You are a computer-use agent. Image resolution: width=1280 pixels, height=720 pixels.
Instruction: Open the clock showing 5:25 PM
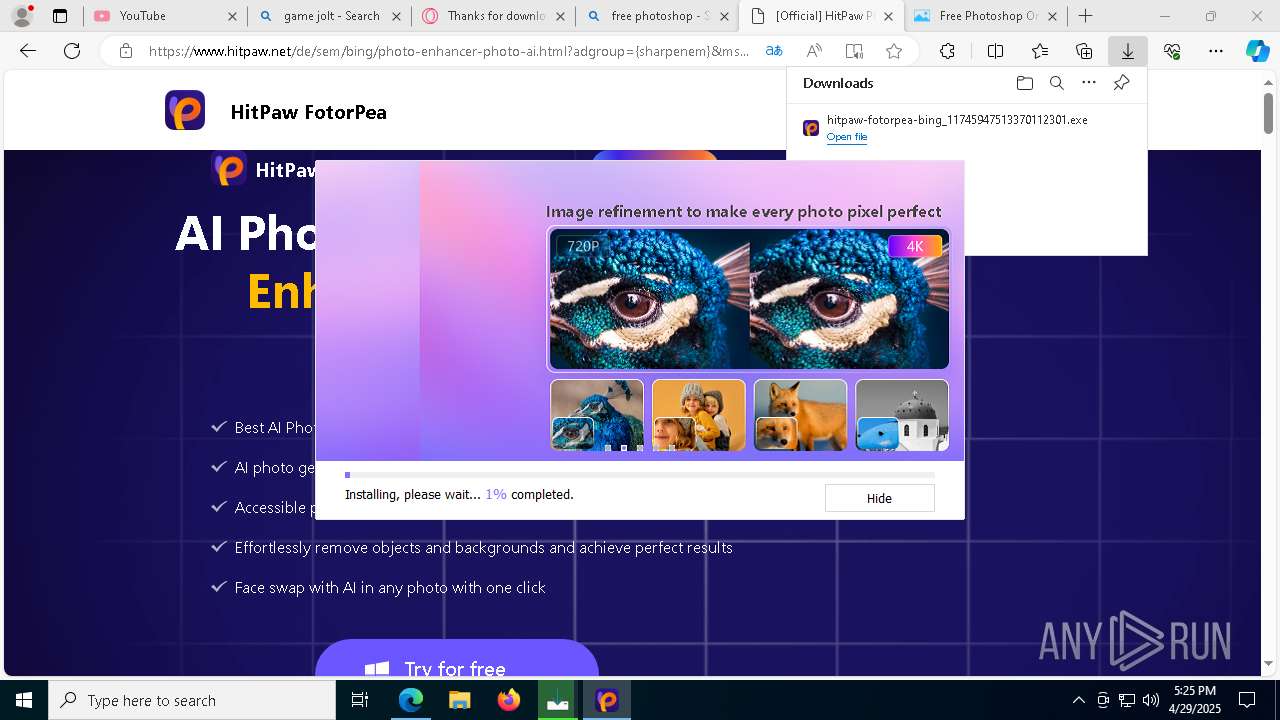(1194, 700)
